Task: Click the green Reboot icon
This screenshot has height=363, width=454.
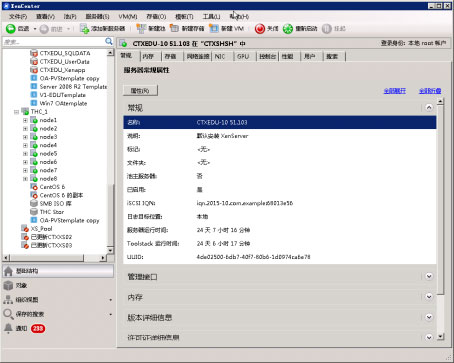Action: 288,29
